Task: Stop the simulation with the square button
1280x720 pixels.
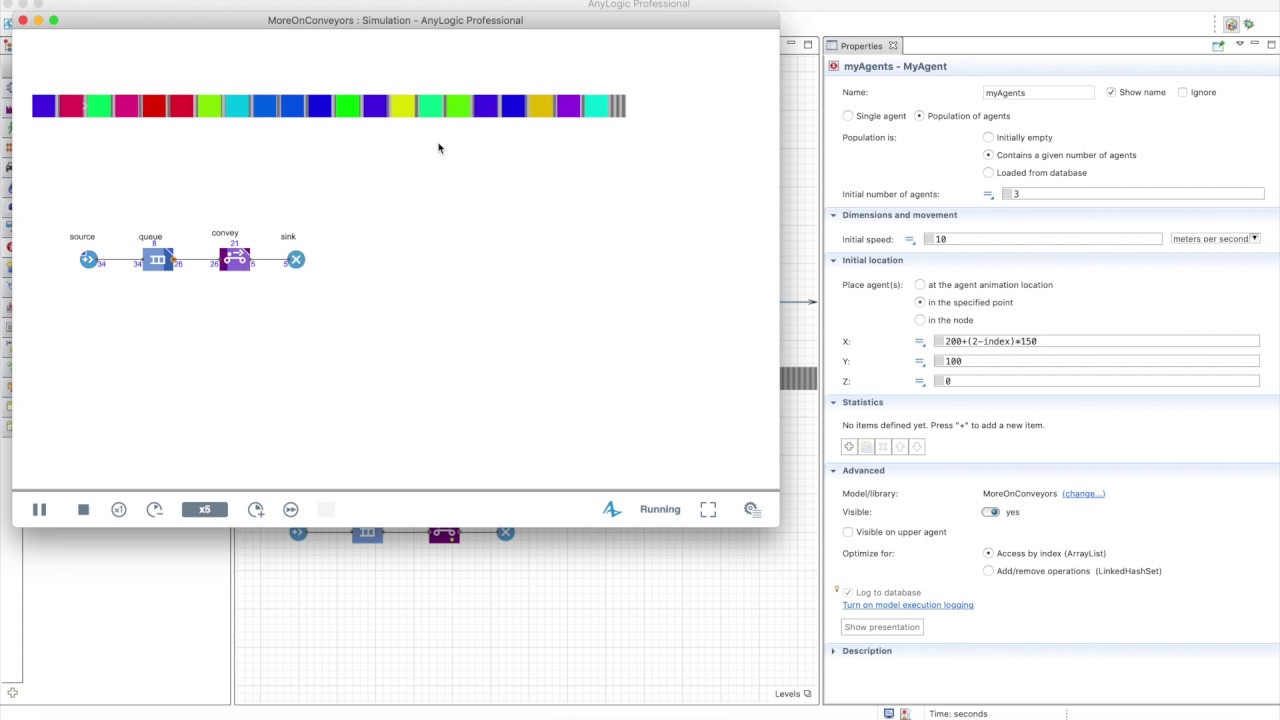Action: pos(83,510)
